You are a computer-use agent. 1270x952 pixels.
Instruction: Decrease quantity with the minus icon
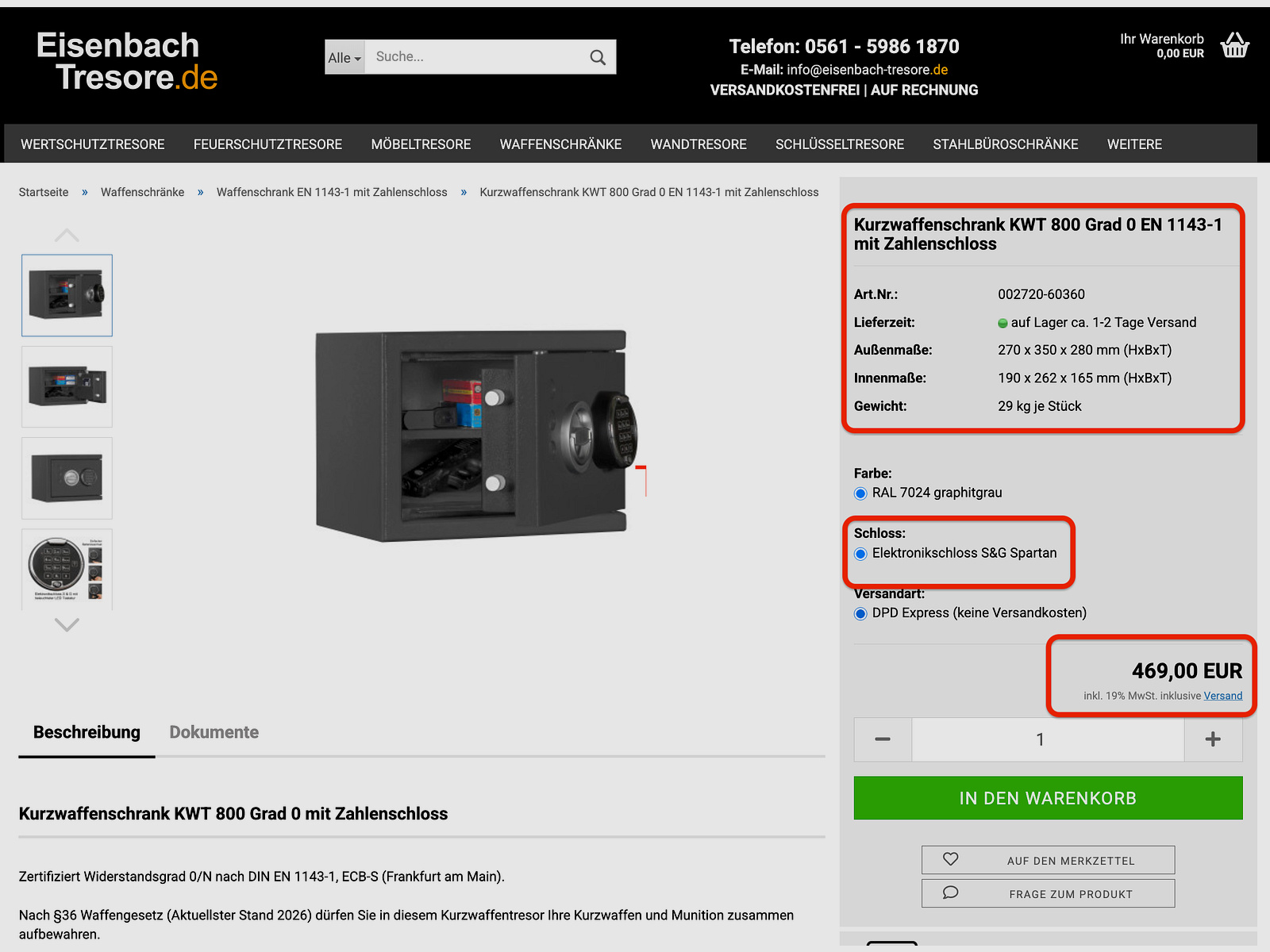[883, 739]
